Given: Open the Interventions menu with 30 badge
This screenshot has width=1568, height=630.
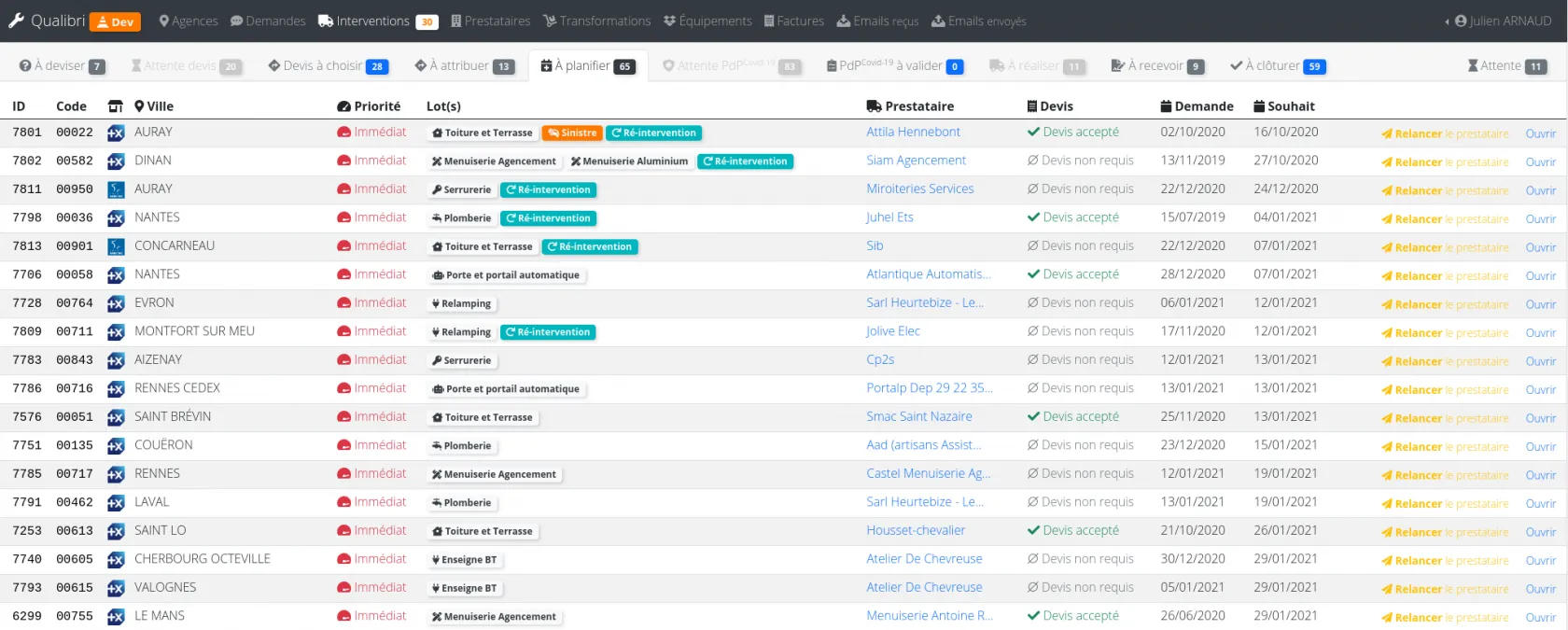Looking at the screenshot, I should click(x=376, y=21).
